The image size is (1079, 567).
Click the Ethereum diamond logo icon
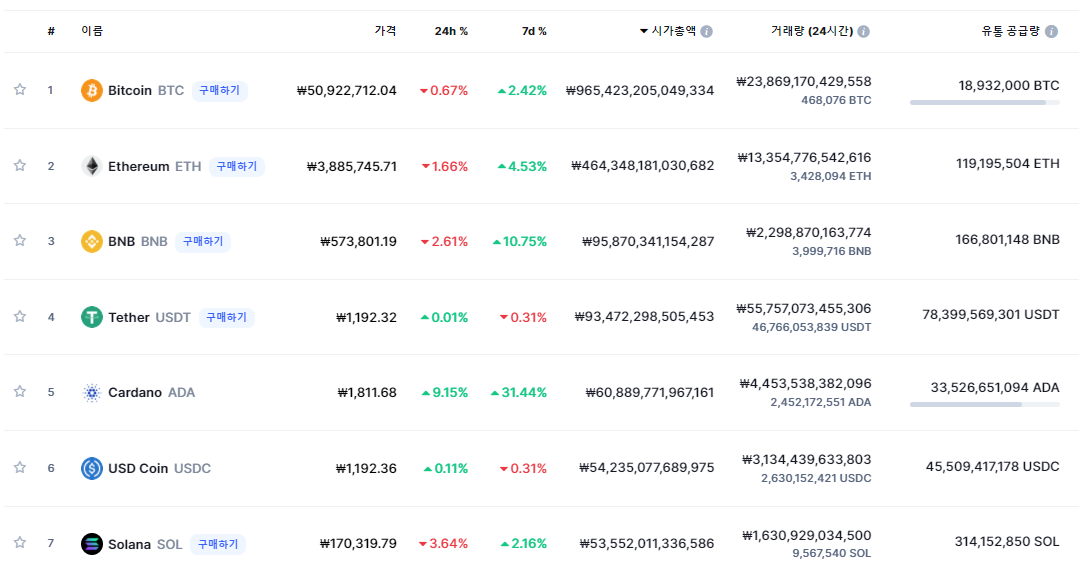pyautogui.click(x=92, y=166)
